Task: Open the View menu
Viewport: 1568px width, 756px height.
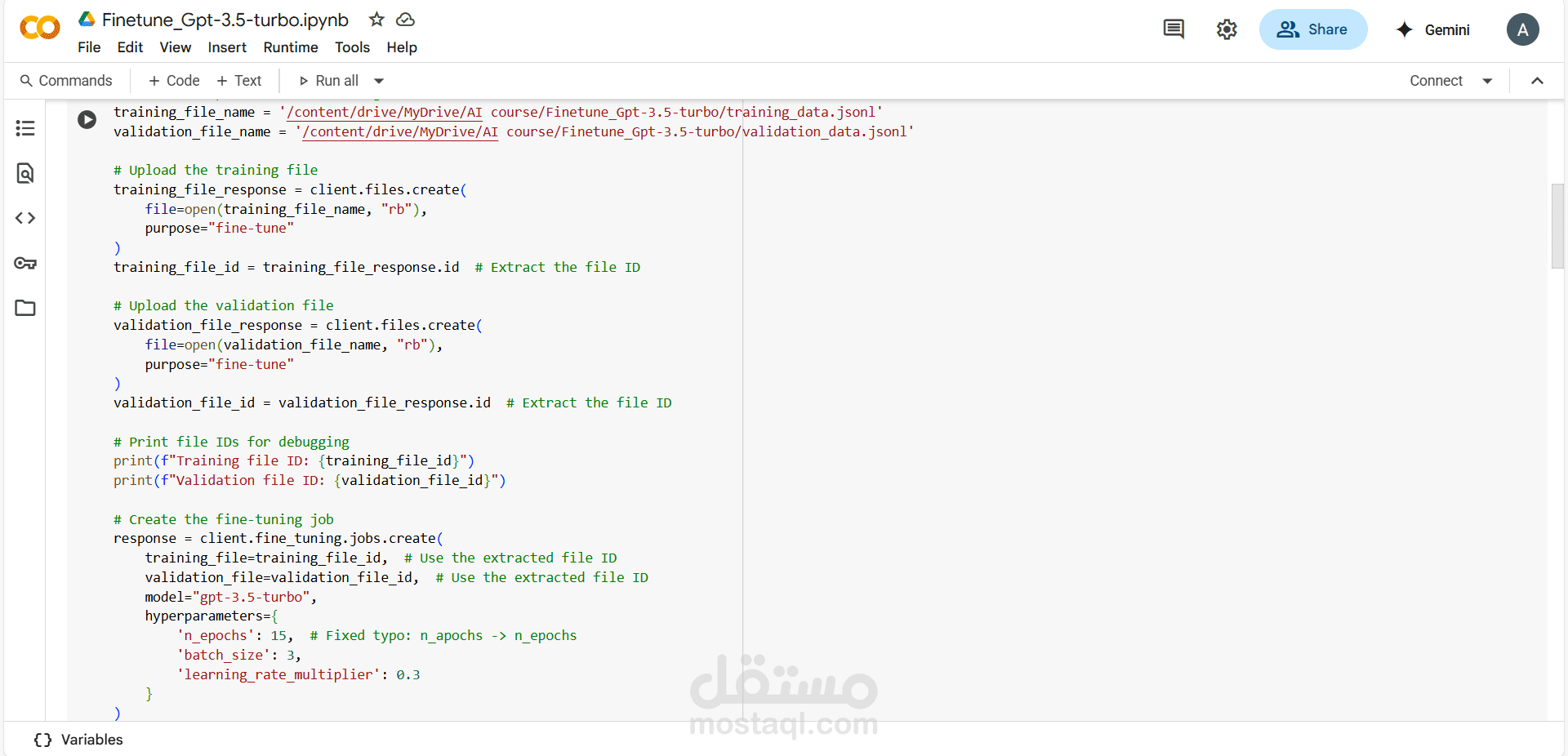Action: tap(176, 47)
